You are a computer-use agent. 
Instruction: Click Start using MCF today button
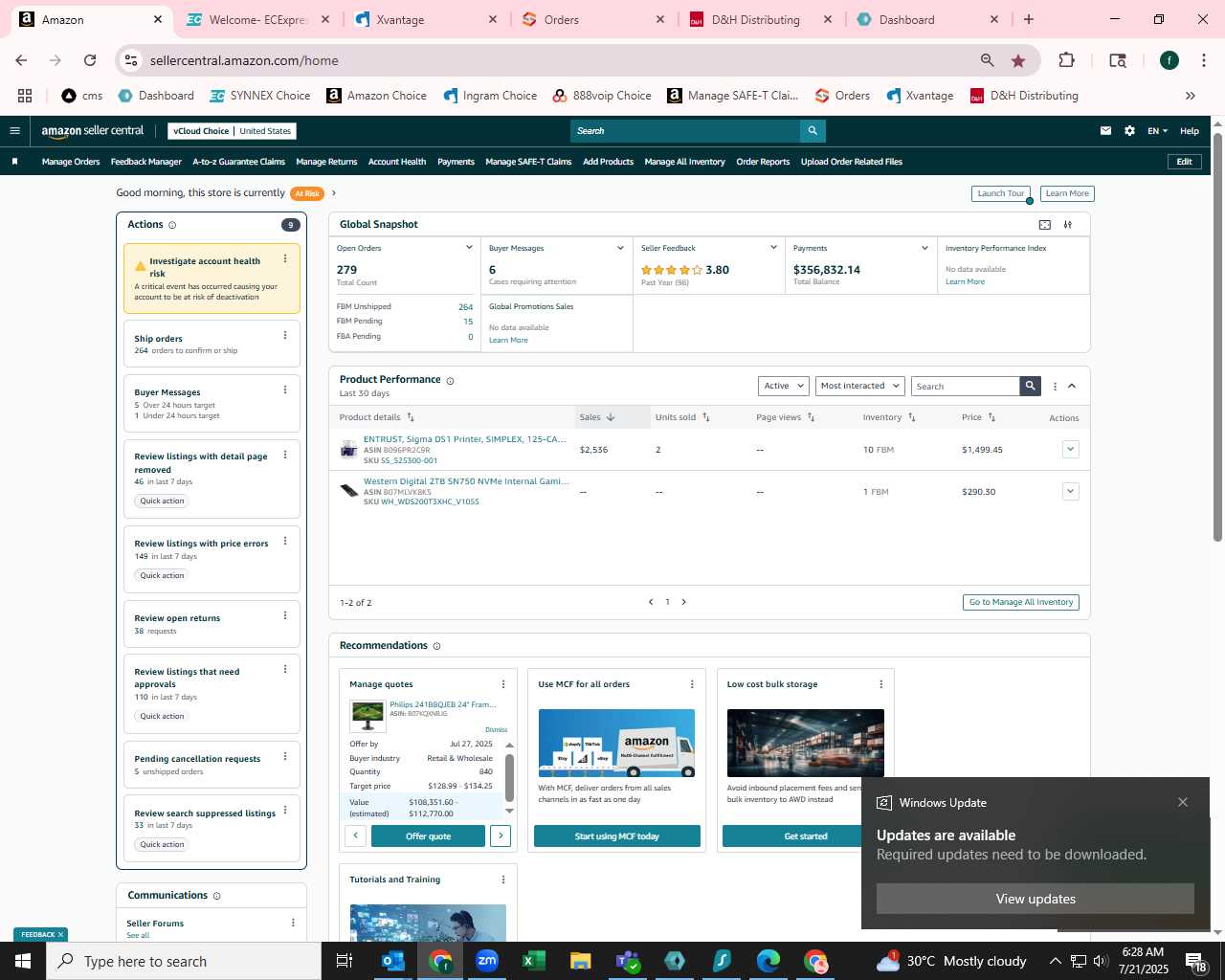(x=616, y=836)
